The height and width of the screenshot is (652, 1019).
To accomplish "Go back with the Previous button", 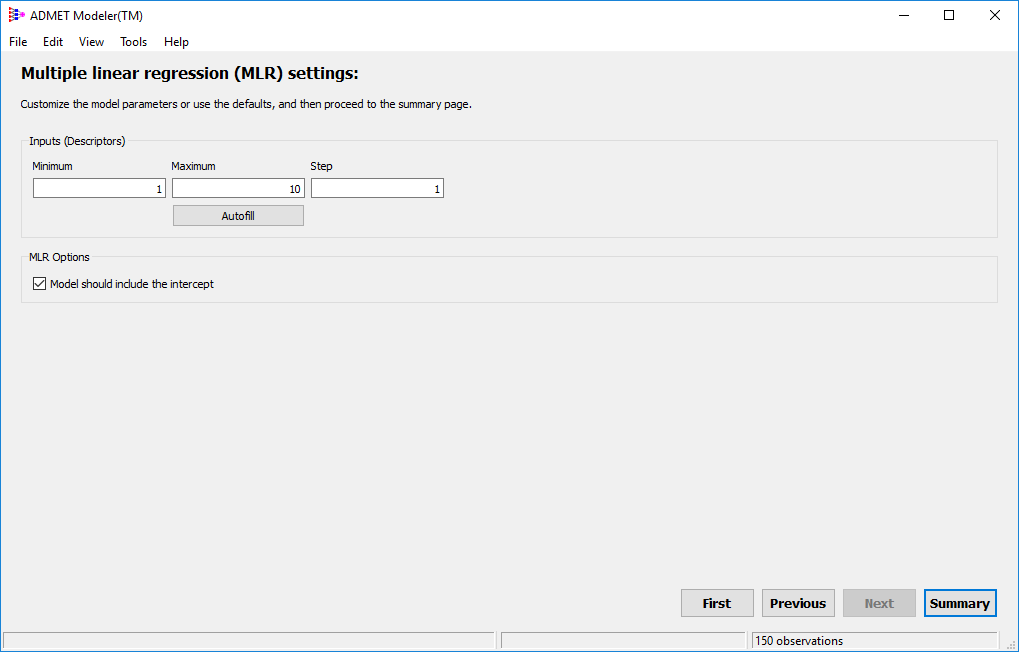I will pyautogui.click(x=798, y=603).
